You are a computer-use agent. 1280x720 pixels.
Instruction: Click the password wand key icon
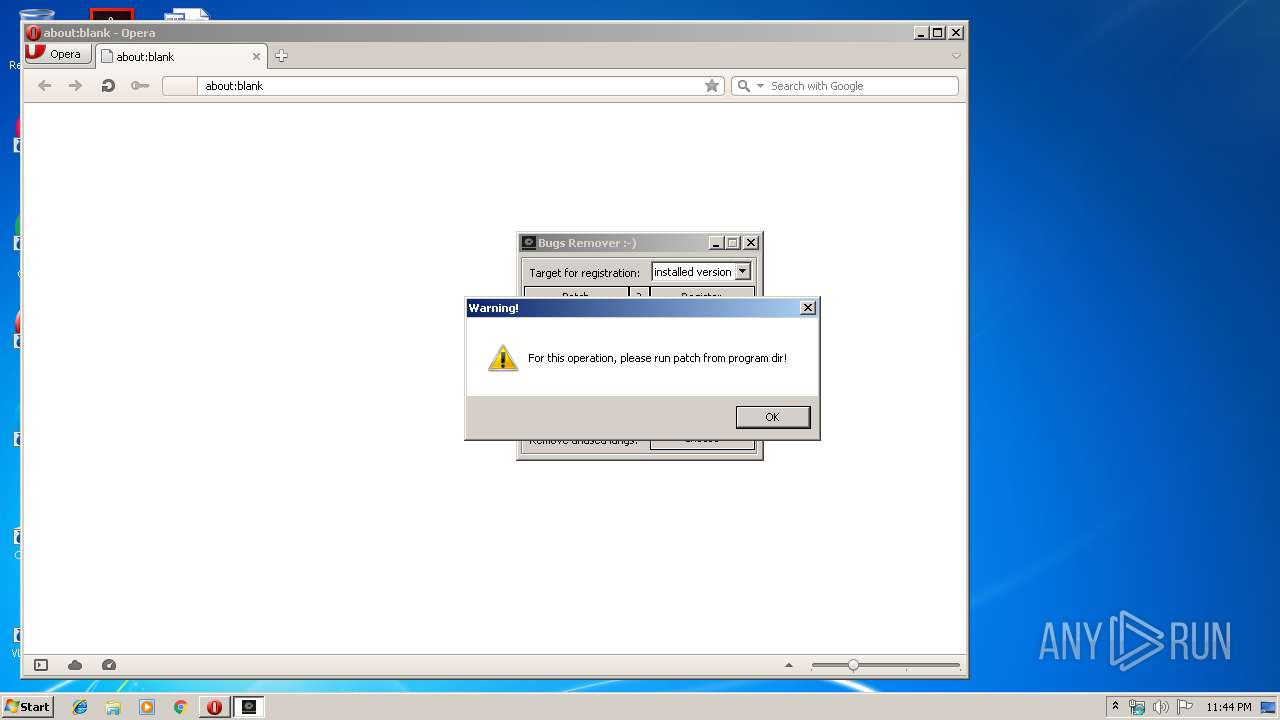tap(140, 86)
